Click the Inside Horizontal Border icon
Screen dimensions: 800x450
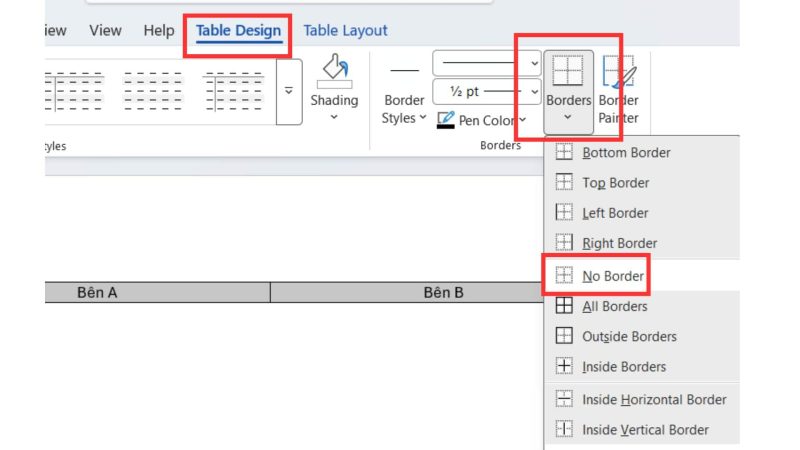coord(564,399)
